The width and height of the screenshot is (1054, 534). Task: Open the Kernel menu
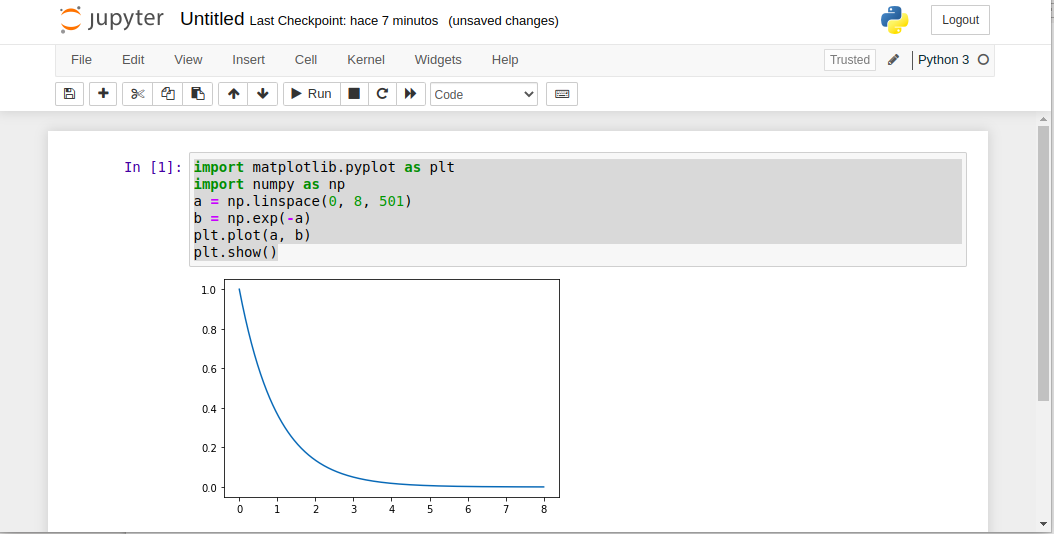[x=366, y=60]
